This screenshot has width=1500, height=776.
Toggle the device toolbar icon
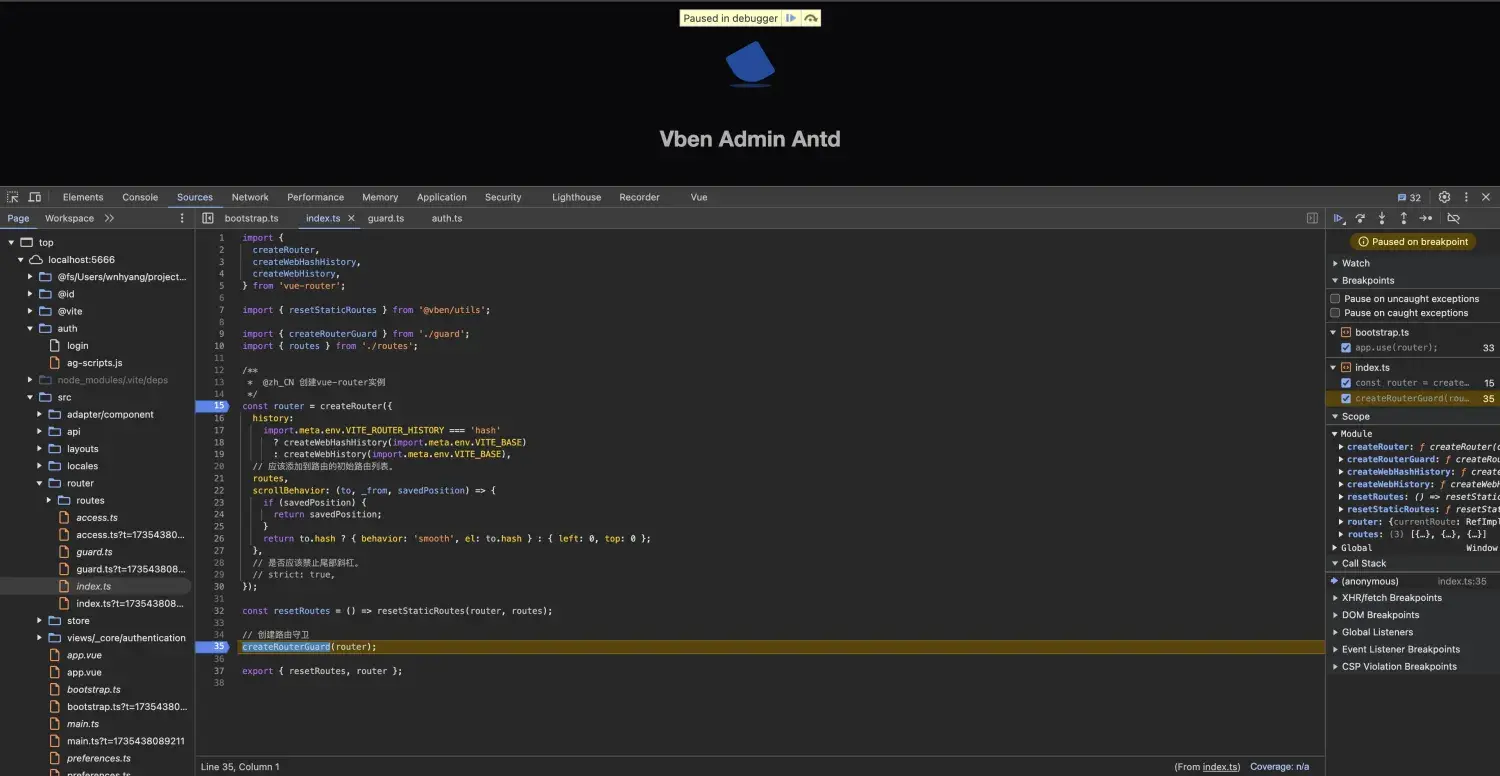pos(35,197)
